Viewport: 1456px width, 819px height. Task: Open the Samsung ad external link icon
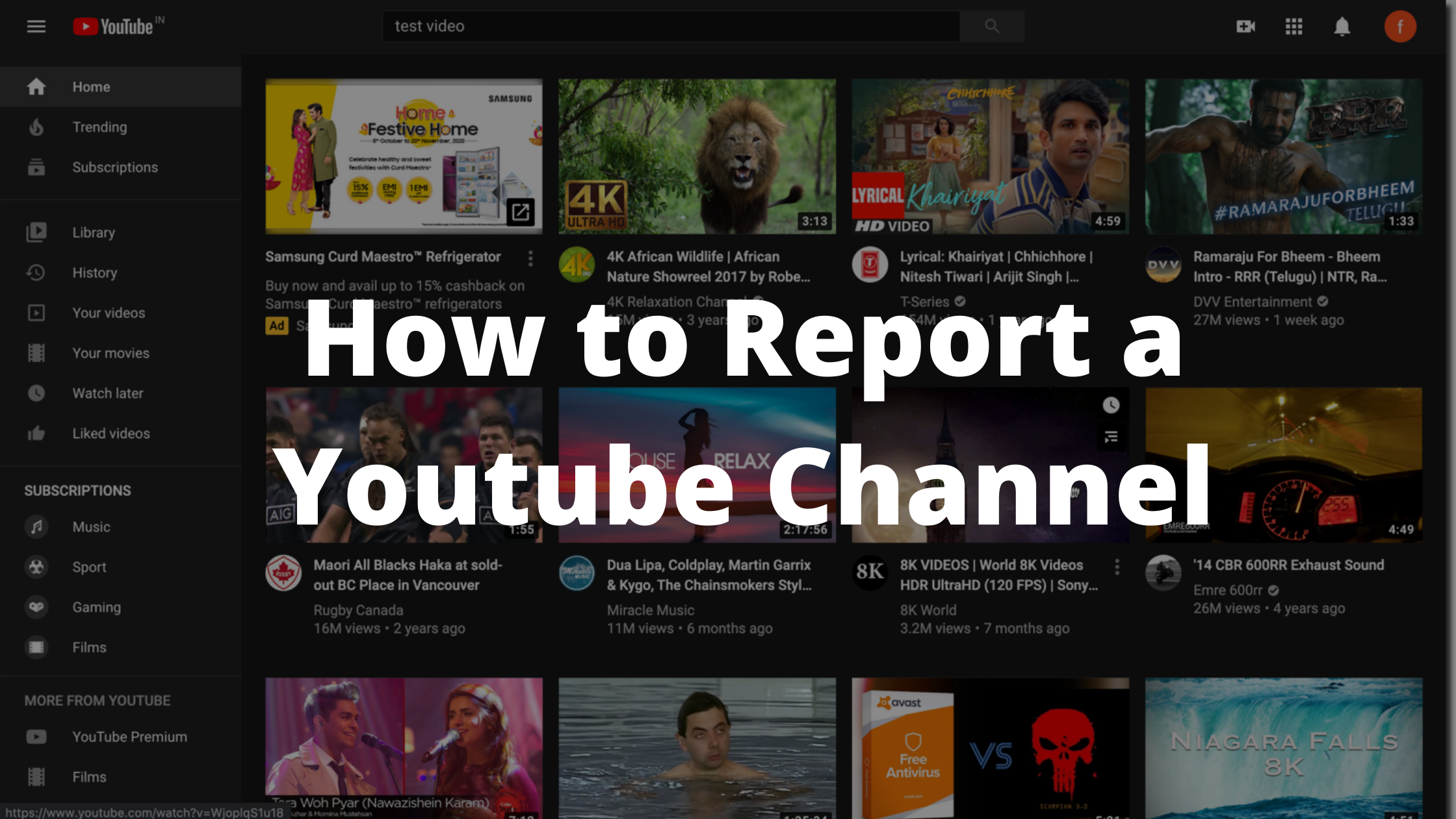(521, 213)
